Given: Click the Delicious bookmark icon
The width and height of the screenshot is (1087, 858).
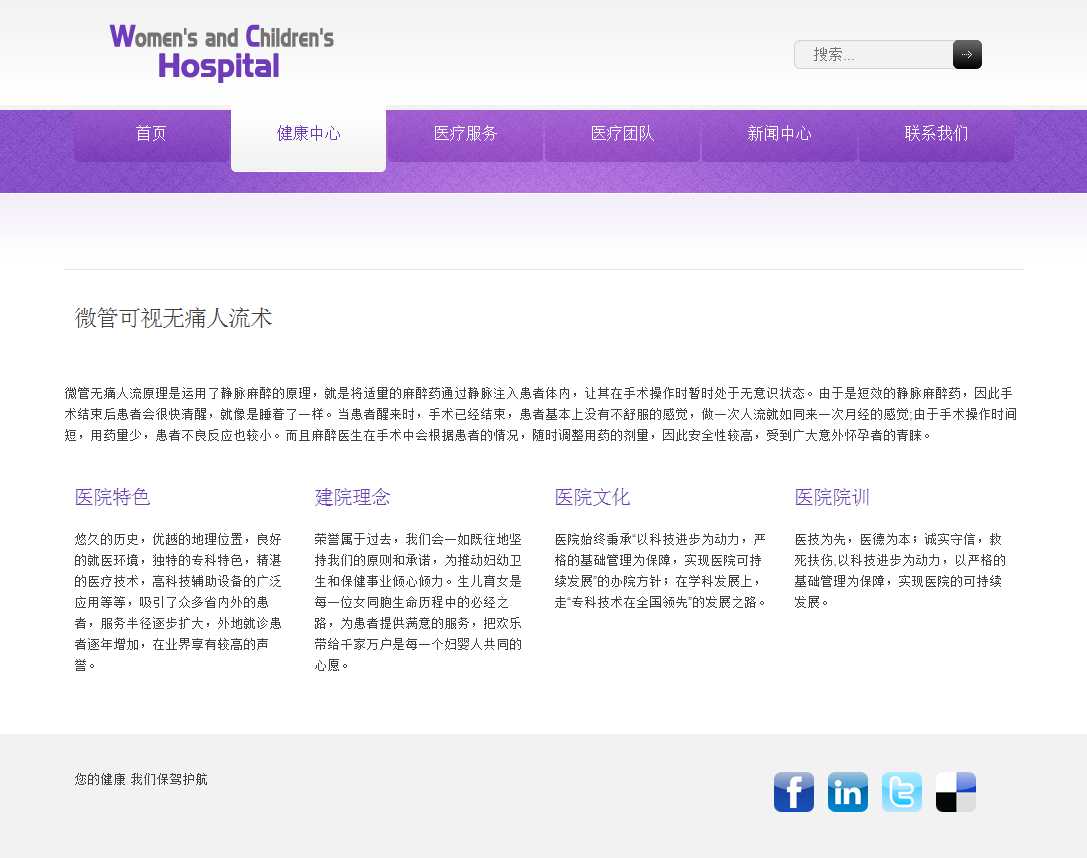Looking at the screenshot, I should point(955,792).
